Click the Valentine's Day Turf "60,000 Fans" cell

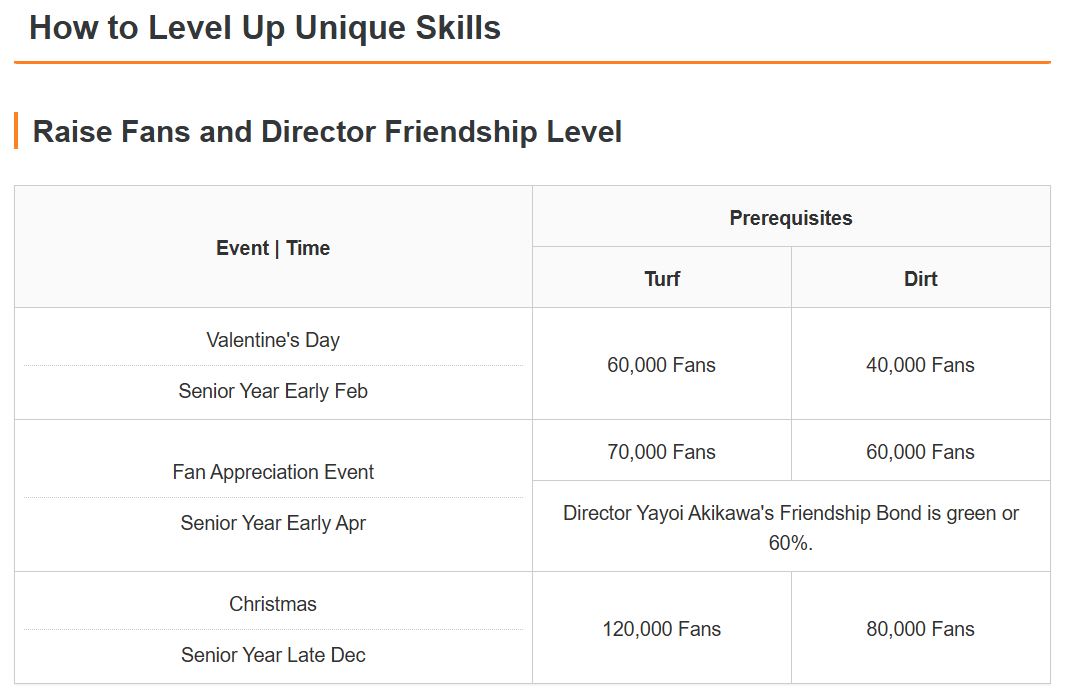pos(661,365)
